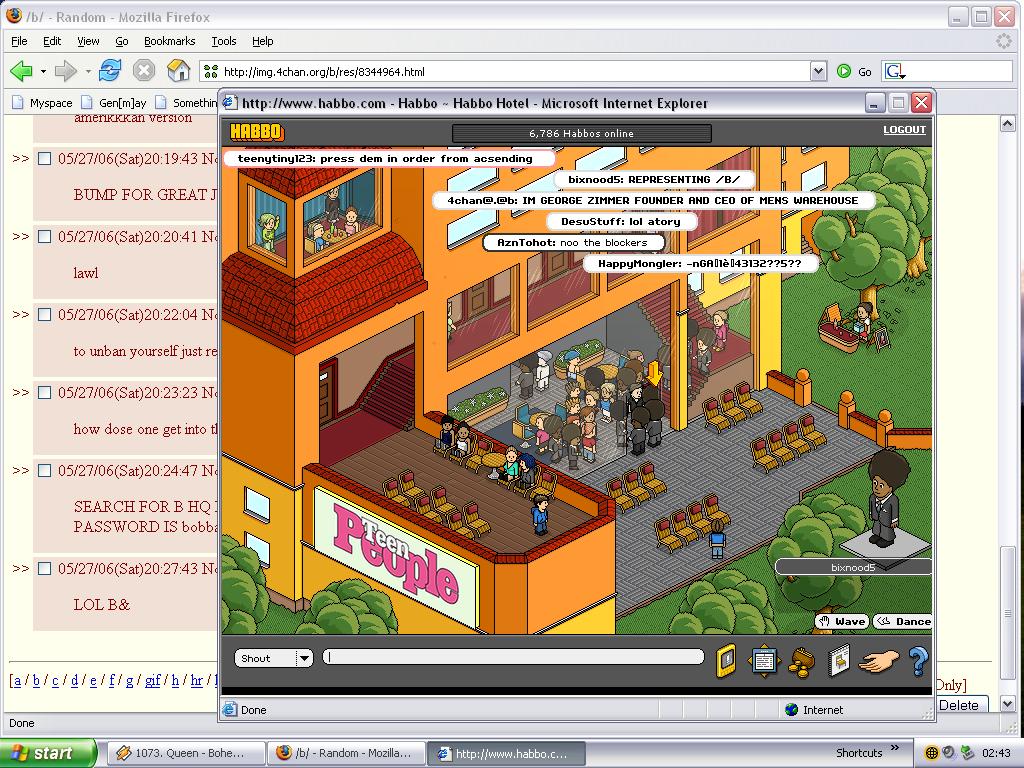Image resolution: width=1024 pixels, height=768 pixels.
Task: Open the Myspace bookmark
Action: pyautogui.click(x=43, y=103)
